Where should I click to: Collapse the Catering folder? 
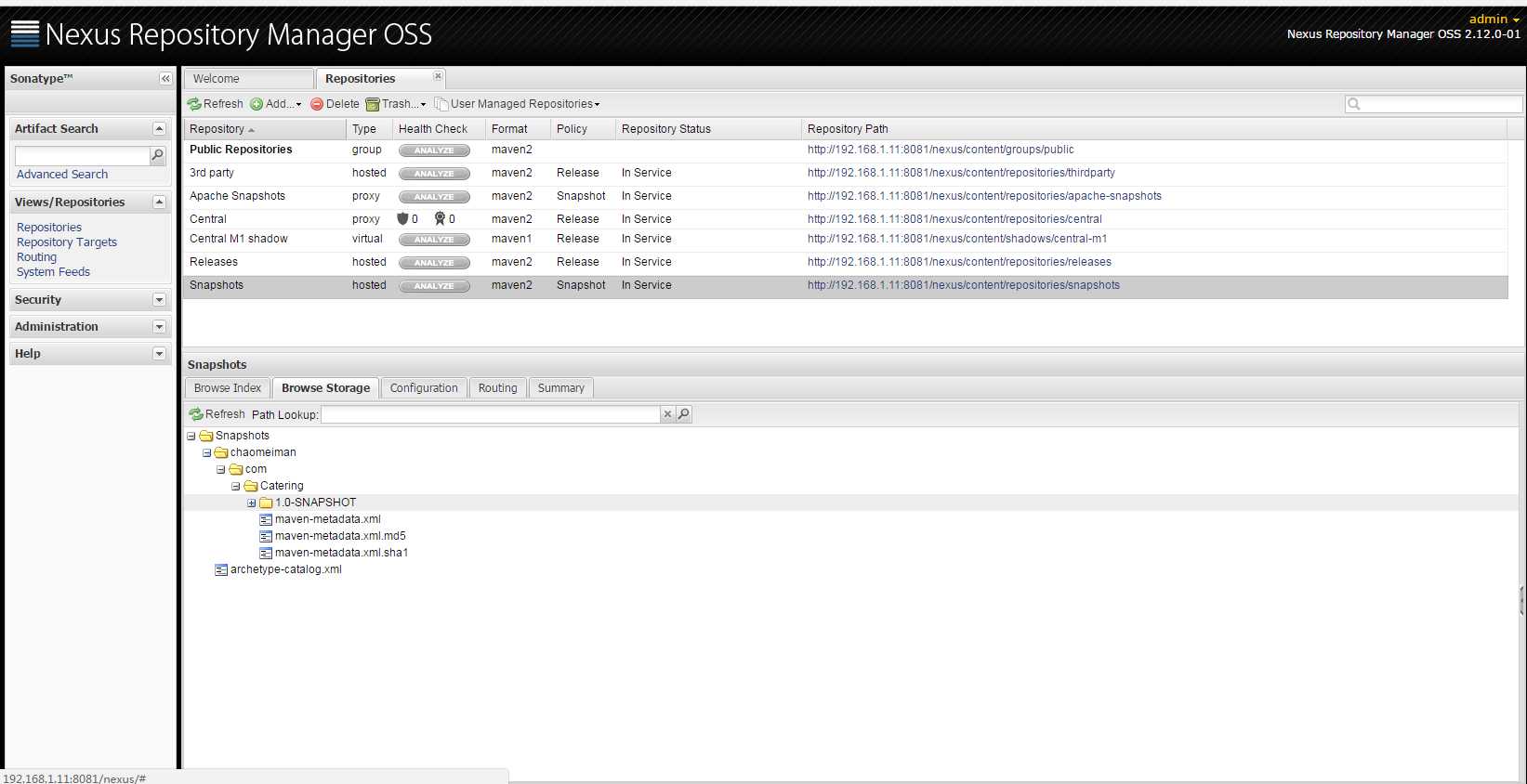236,487
